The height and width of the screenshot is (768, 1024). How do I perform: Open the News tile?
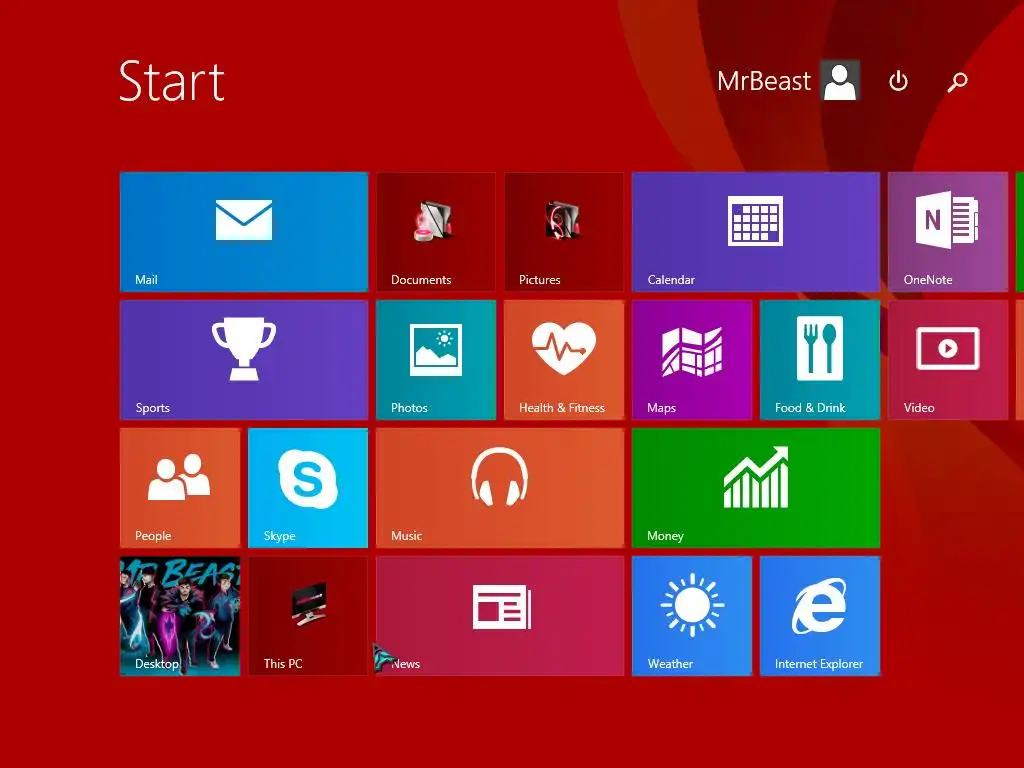(500, 616)
